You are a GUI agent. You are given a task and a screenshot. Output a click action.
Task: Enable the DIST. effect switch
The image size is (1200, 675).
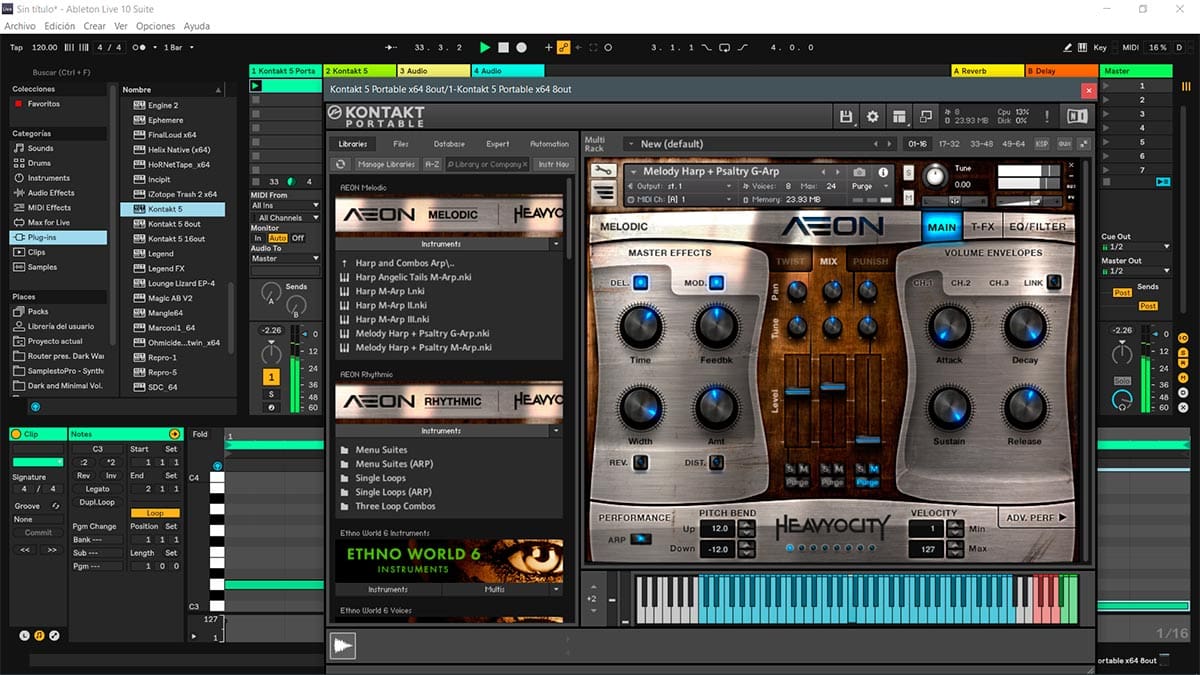tap(716, 463)
